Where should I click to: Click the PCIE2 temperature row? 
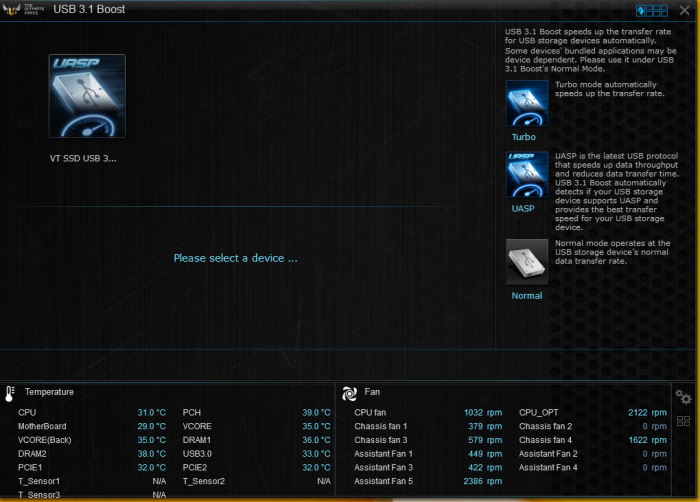coord(256,468)
